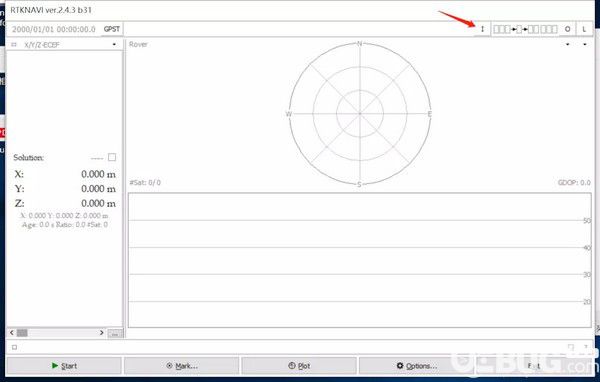600x382 pixels.
Task: Click the Exit button
Action: tap(534, 366)
